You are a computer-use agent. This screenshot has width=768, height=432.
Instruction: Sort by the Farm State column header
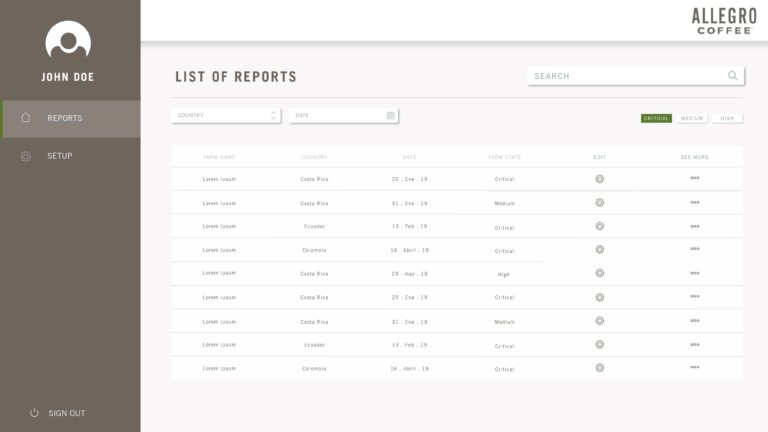(504, 157)
